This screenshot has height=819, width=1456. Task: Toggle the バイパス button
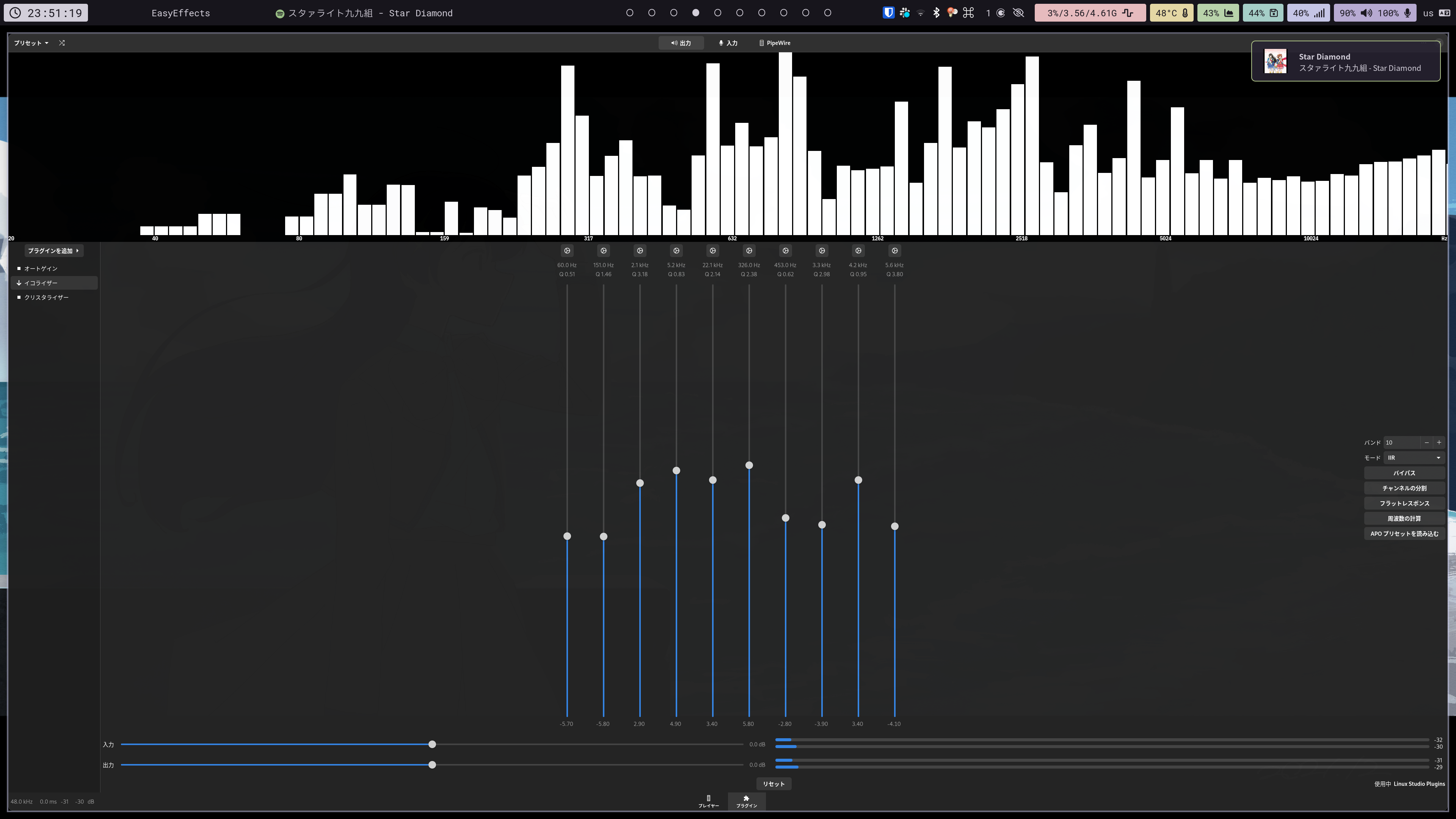click(x=1404, y=473)
